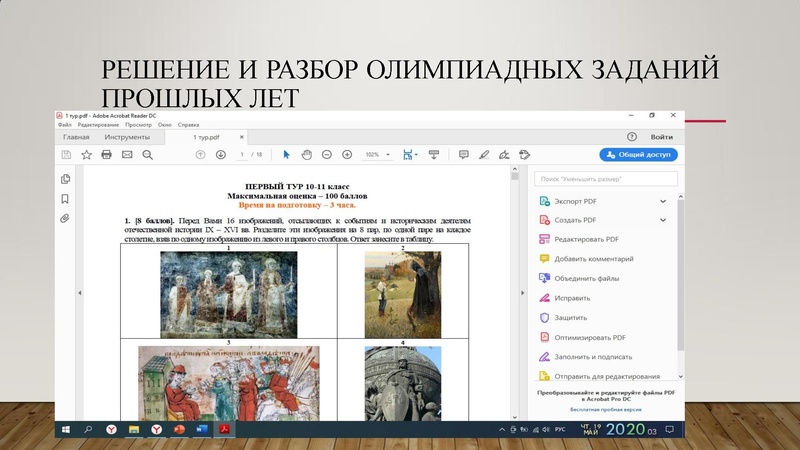Switch to the Инструменты tab

127,137
